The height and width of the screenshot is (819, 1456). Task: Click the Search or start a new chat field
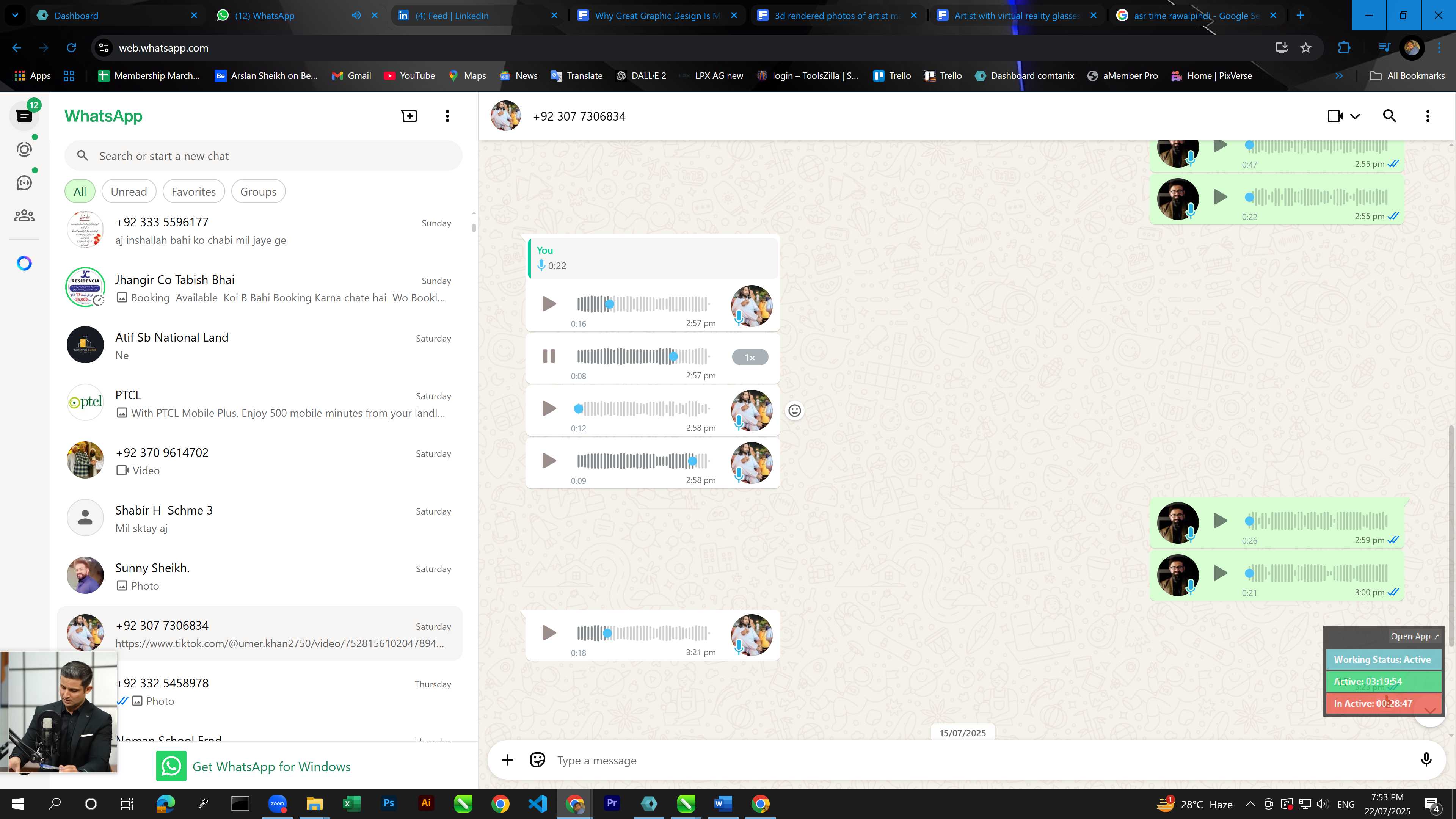(264, 156)
